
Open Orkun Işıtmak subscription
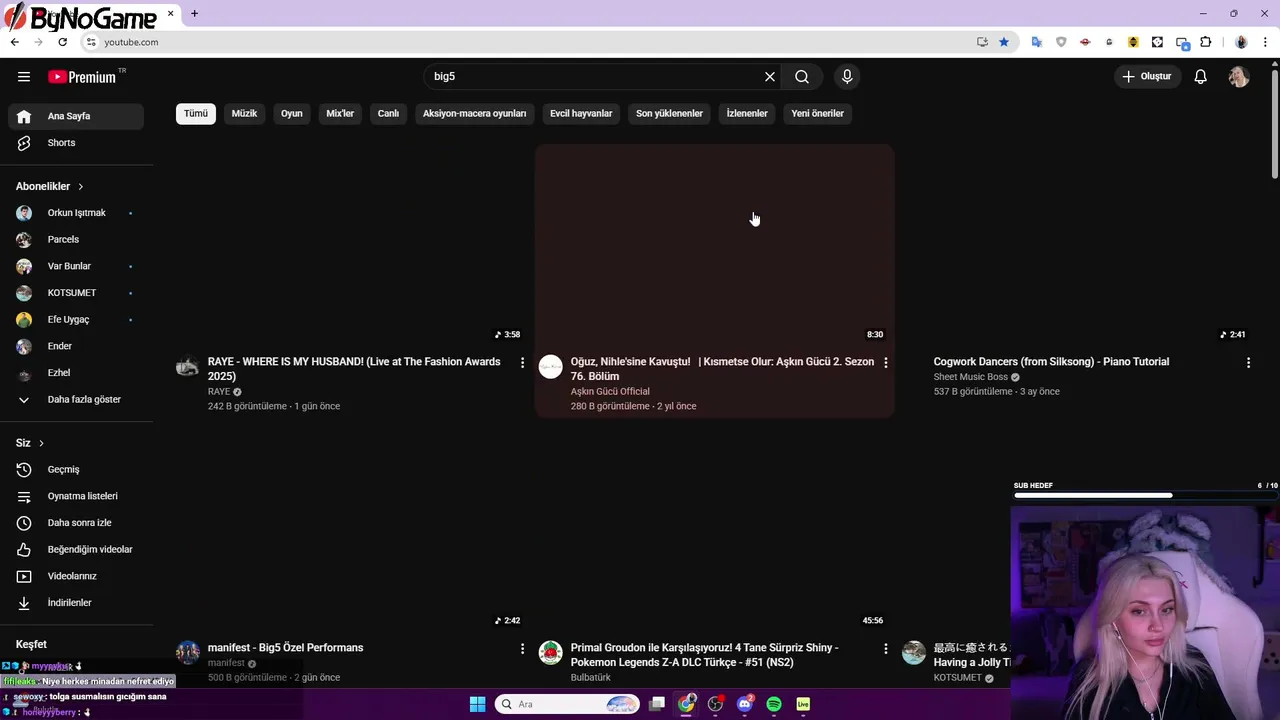pyautogui.click(x=76, y=213)
